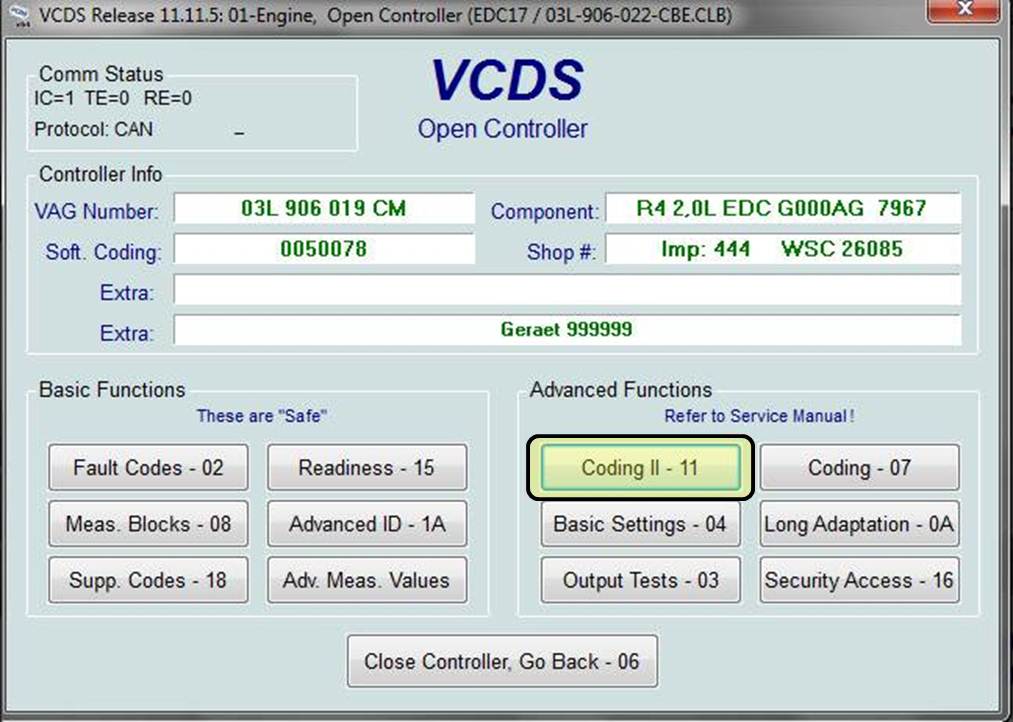Click the 'Protocol: CAN' text
This screenshot has height=722, width=1013.
pos(94,129)
